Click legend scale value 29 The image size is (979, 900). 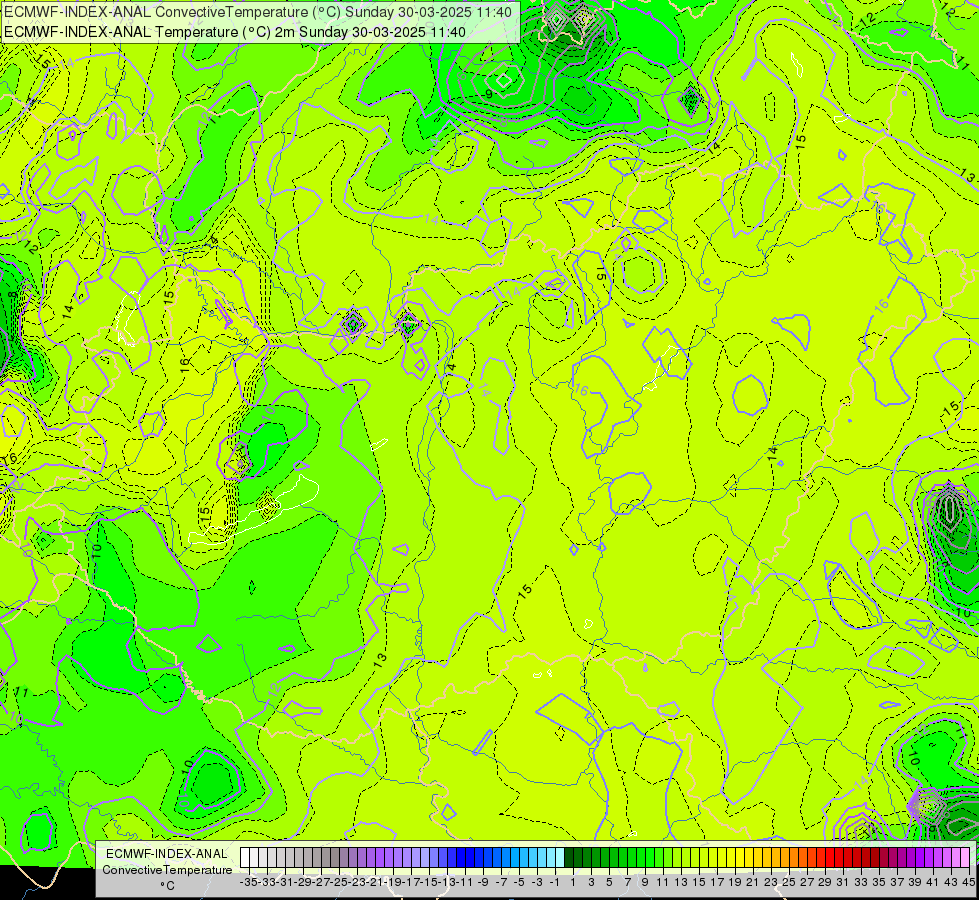(825, 882)
